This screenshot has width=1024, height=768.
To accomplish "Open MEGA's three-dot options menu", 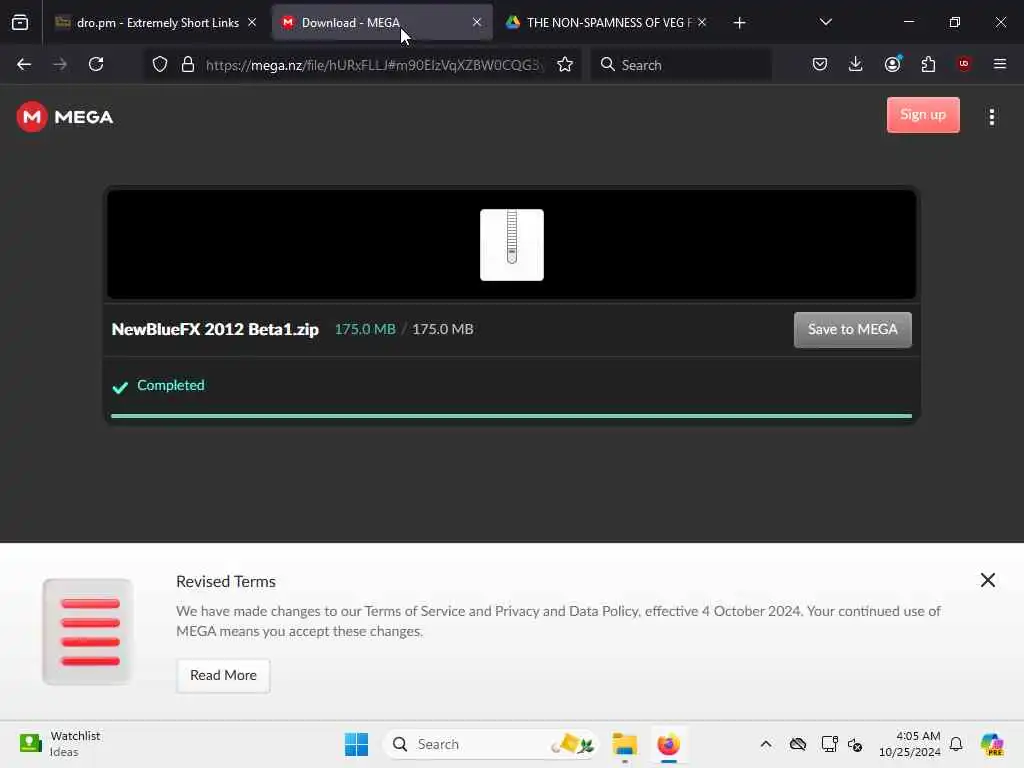I will pos(991,117).
